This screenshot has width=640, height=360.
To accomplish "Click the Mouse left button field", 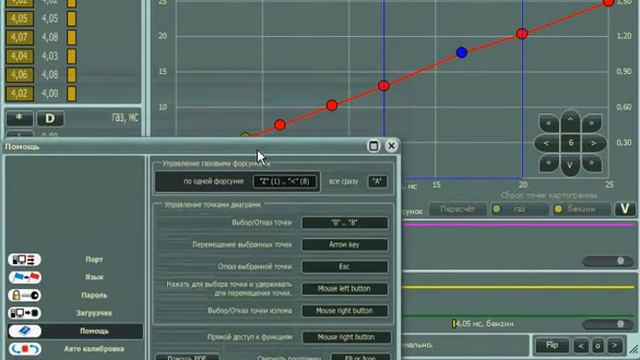I will click(x=344, y=289).
